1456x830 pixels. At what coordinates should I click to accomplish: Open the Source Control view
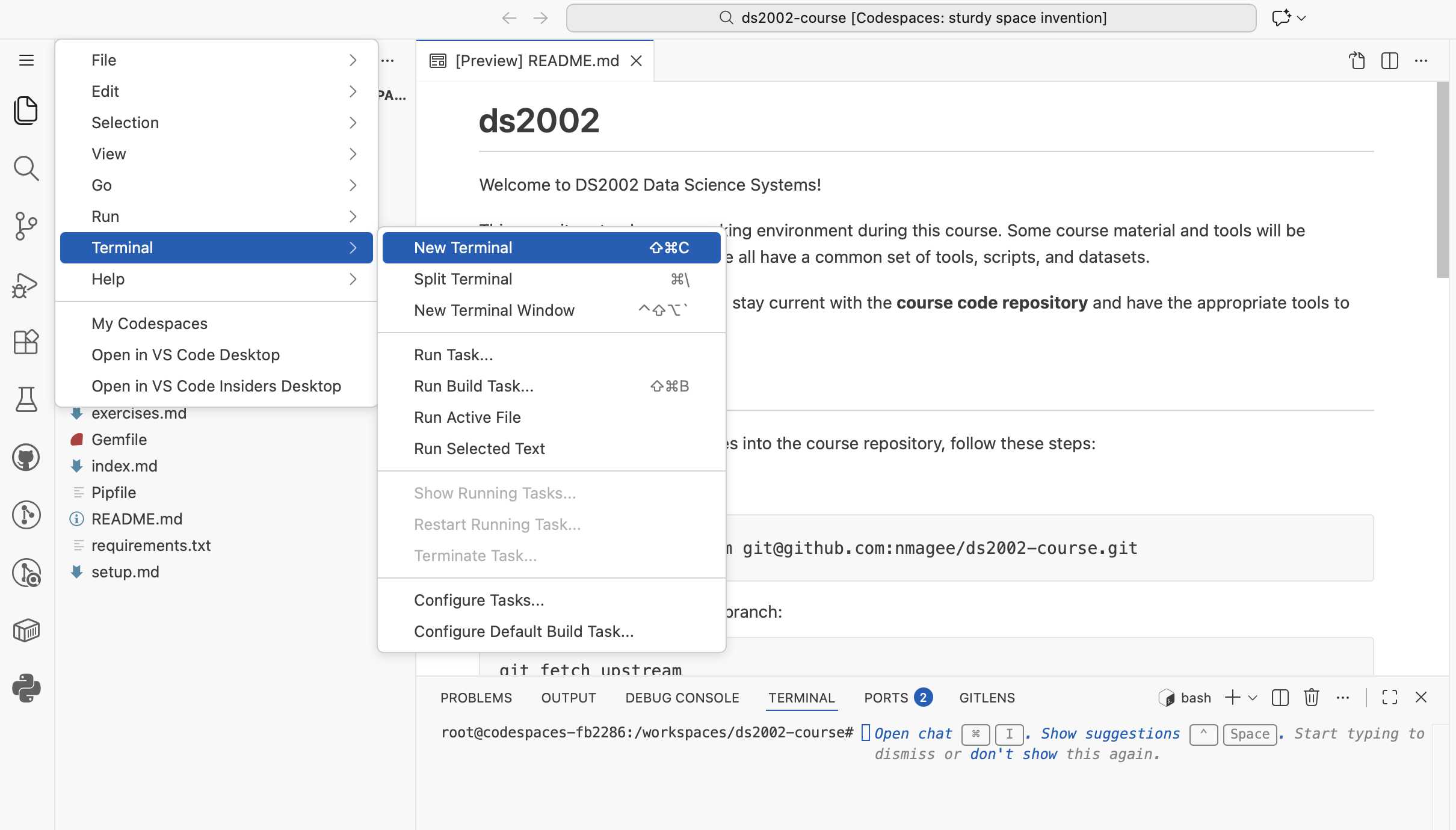[x=26, y=226]
